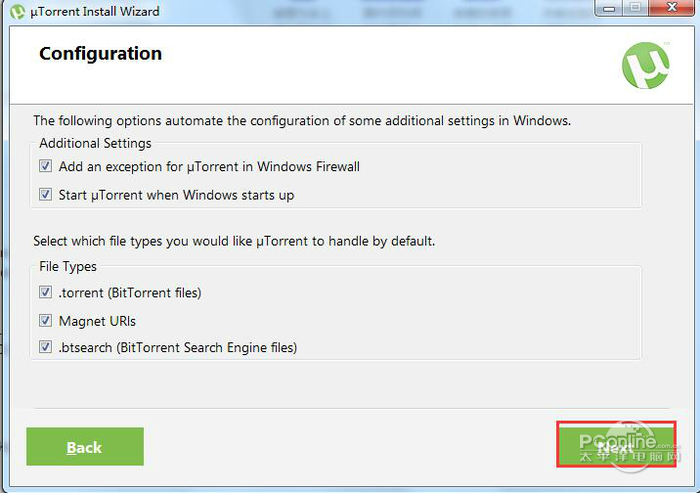Click the "Select which file types" instruction text
Image resolution: width=700 pixels, height=493 pixels.
coord(234,241)
